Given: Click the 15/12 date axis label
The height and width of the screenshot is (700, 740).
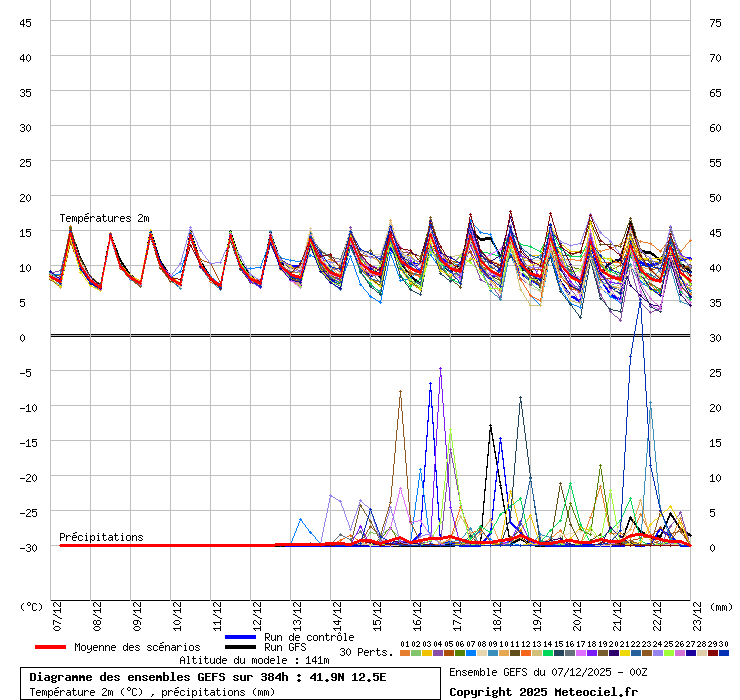Looking at the screenshot, I should (377, 612).
